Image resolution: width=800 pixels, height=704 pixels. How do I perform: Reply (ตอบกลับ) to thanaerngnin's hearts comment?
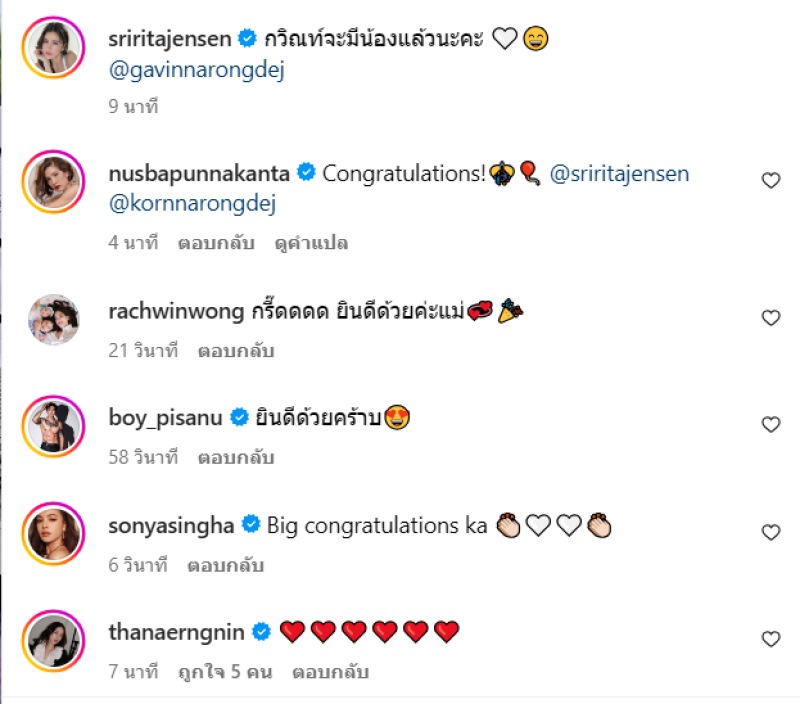(330, 672)
